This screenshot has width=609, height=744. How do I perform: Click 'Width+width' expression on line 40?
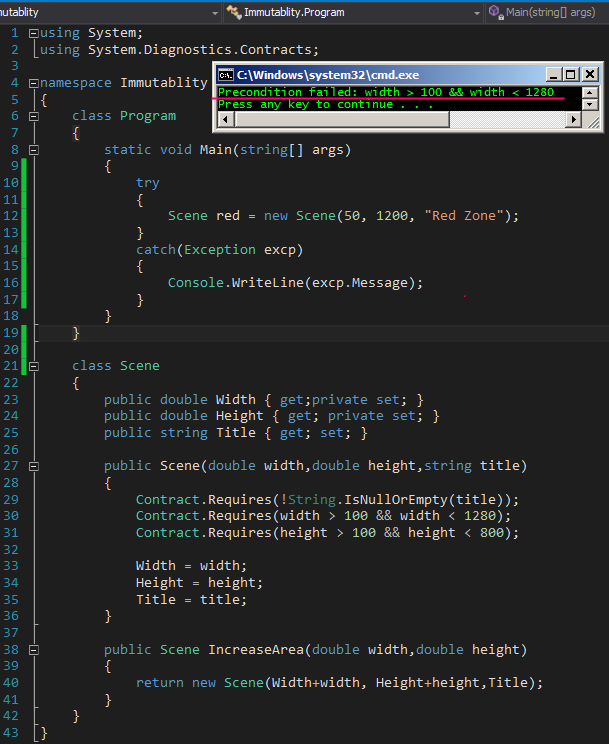(316, 683)
